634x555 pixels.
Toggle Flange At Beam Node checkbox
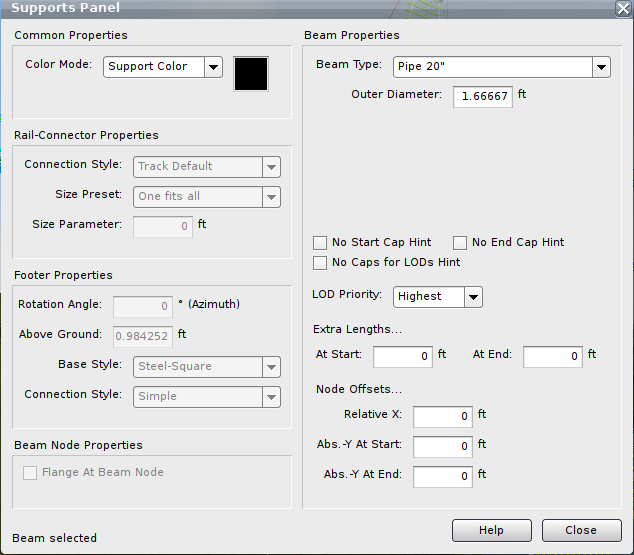coord(30,473)
